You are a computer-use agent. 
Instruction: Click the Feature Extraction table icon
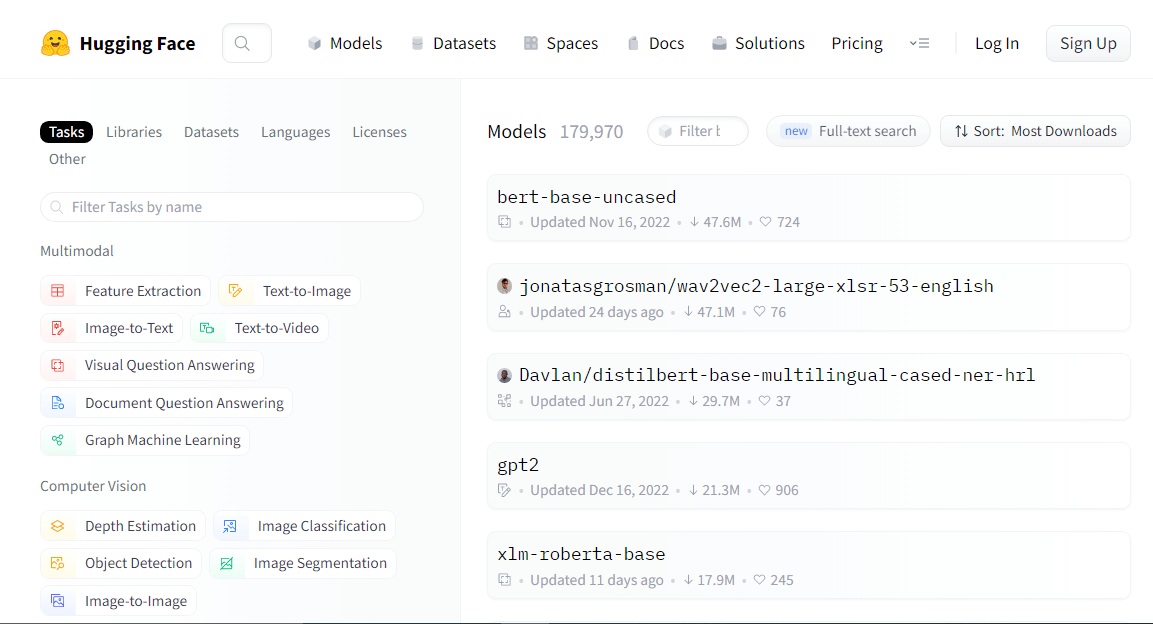pyautogui.click(x=57, y=291)
